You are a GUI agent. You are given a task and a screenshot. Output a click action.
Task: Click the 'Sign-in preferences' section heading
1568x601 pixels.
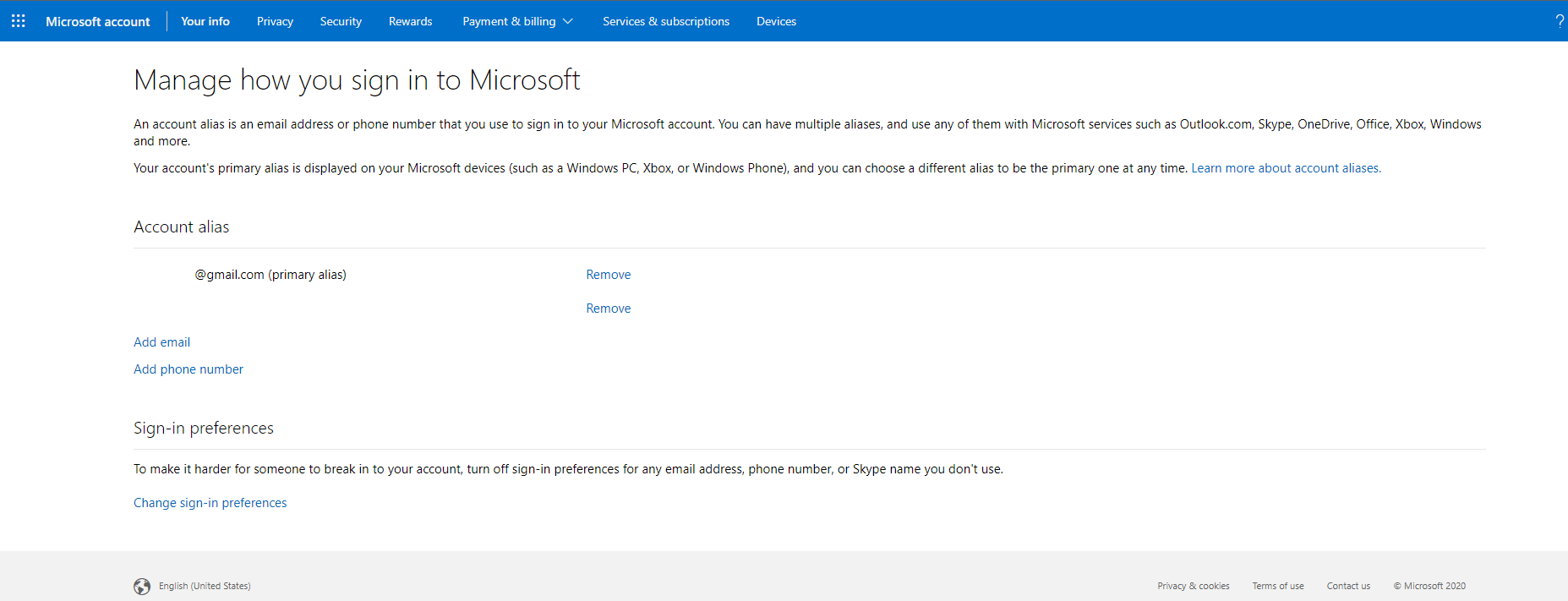click(x=204, y=429)
